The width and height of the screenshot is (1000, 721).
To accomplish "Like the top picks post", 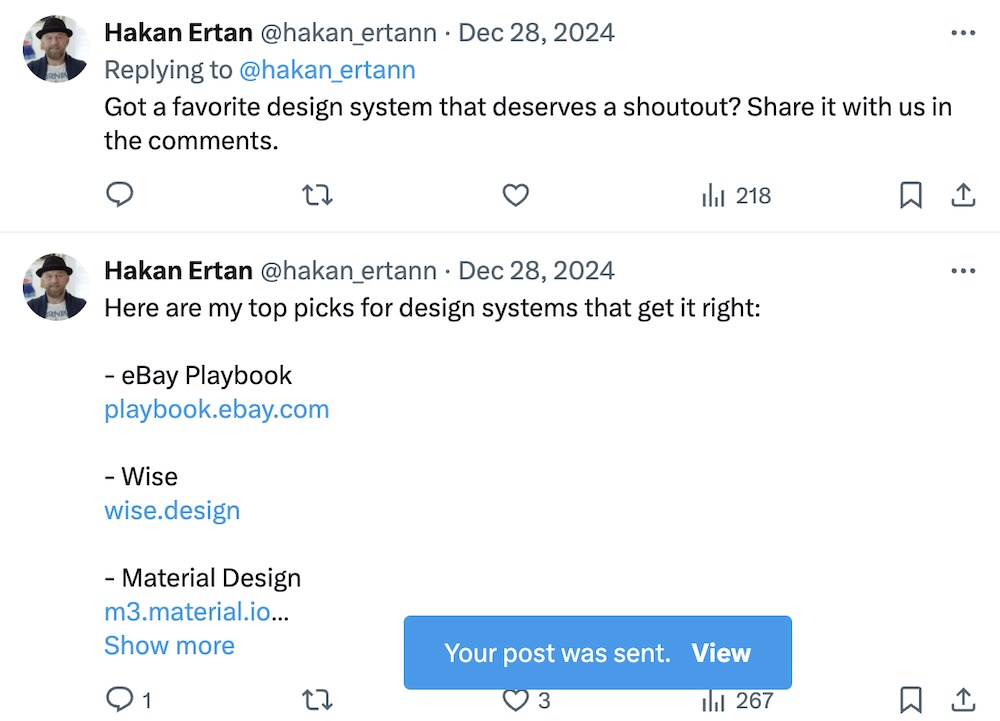I will 515,700.
